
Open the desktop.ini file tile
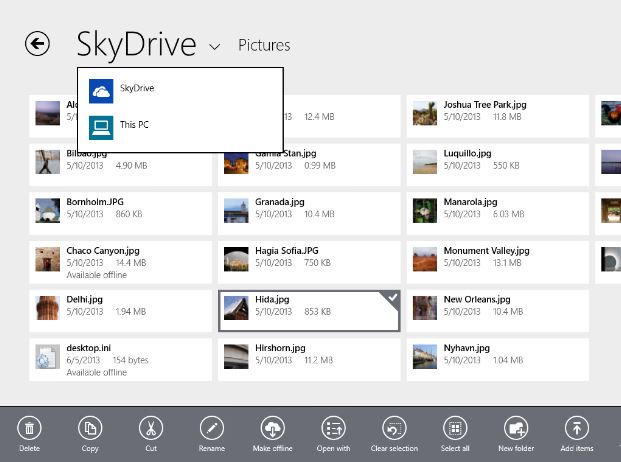120,359
